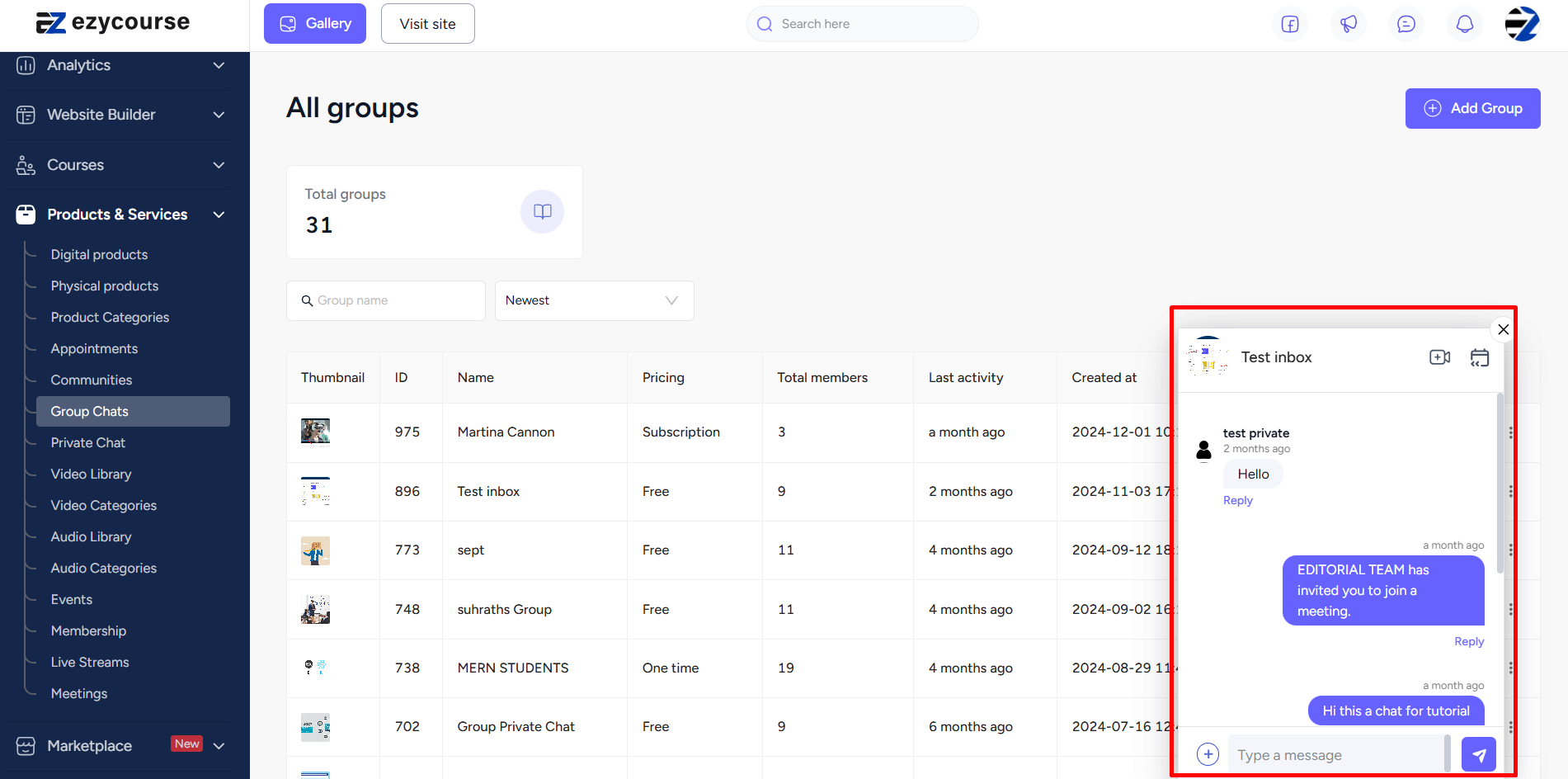Click the Type a message field
The height and width of the screenshot is (779, 1568).
coord(1336,755)
